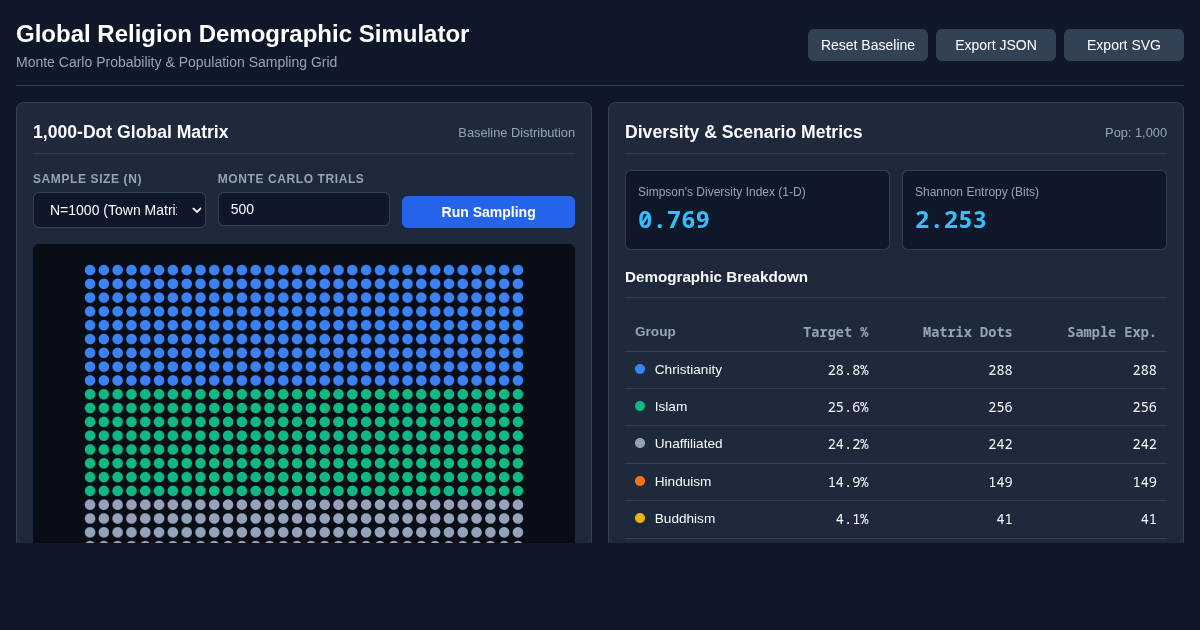Click the Diversity & Scenario Metrics heading
The width and height of the screenshot is (1200, 630).
click(x=743, y=132)
